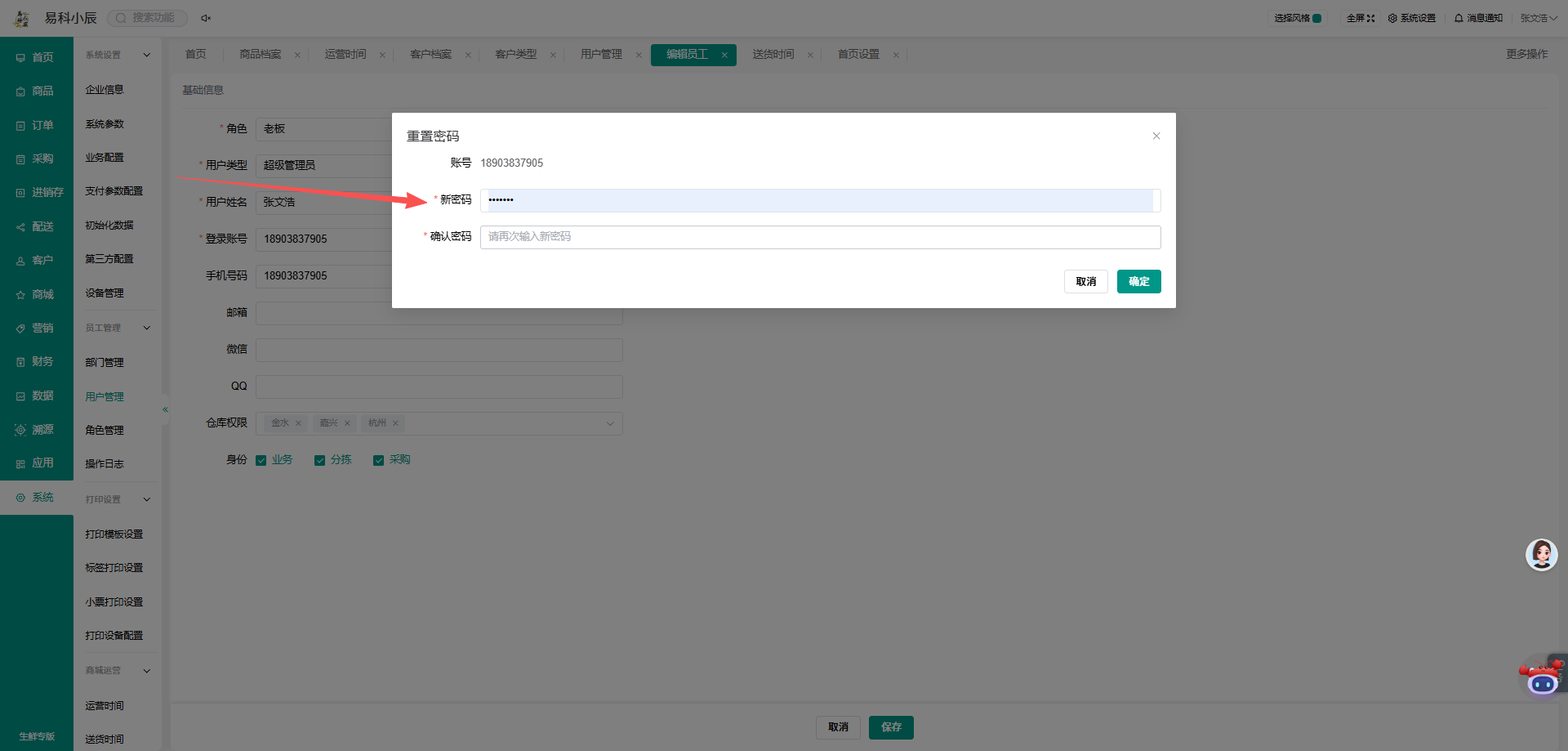
Task: Close the reset password dialog
Action: click(x=1156, y=136)
